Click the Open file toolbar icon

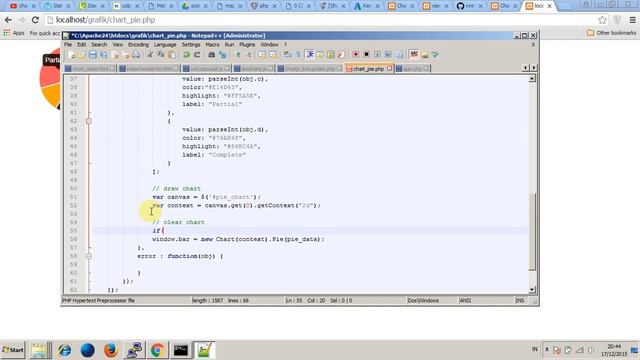point(81,54)
